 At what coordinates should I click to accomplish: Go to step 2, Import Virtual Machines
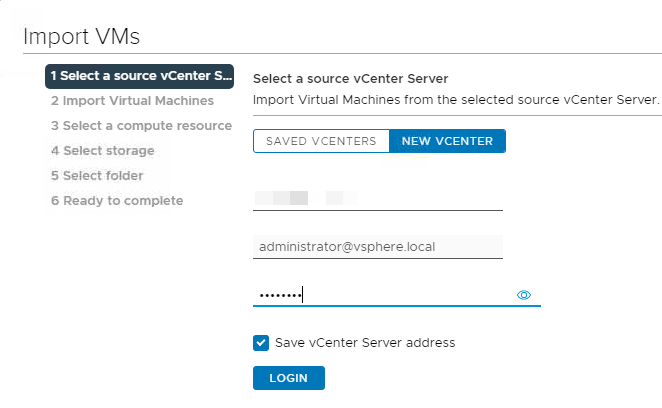(132, 101)
